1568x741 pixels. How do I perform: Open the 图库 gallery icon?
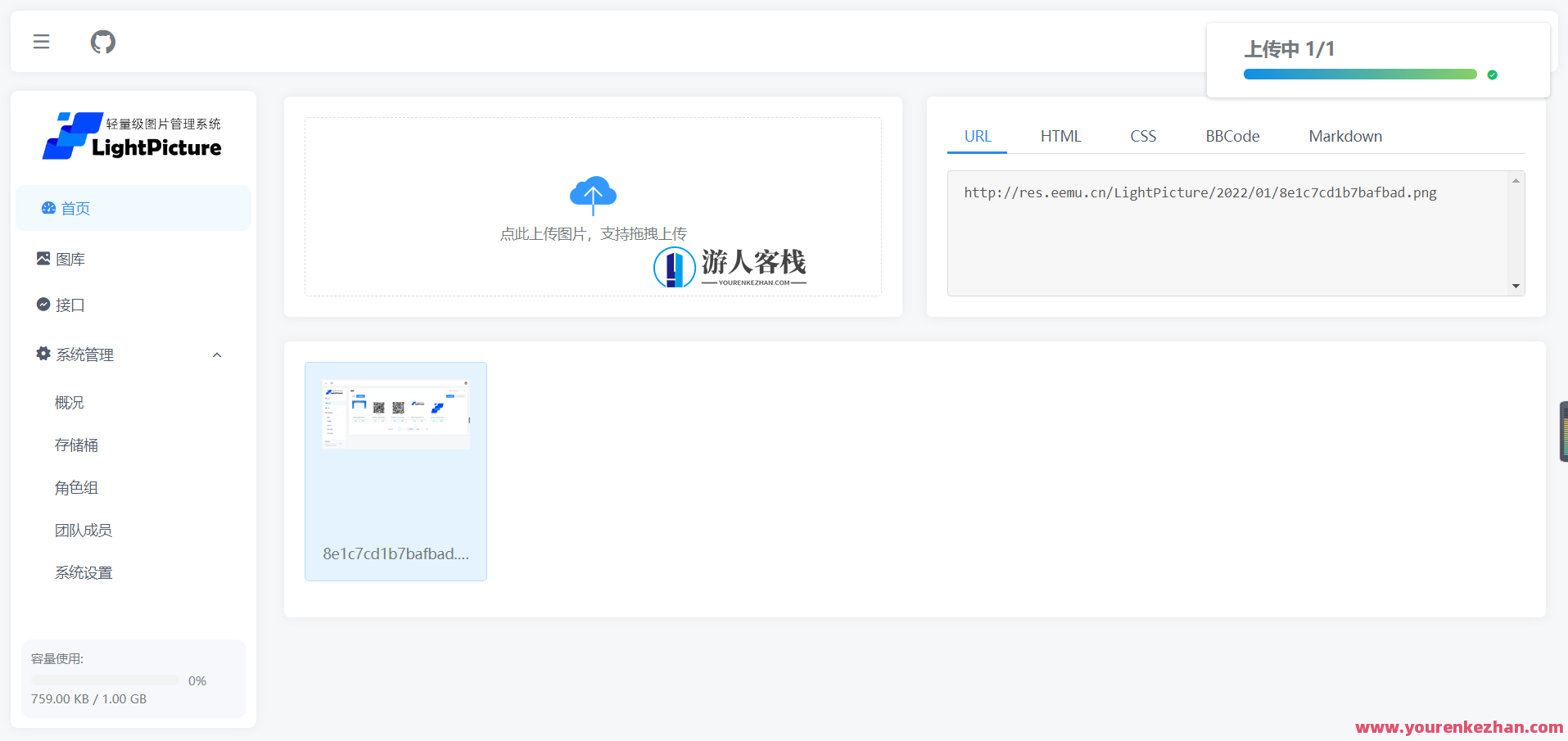pyautogui.click(x=43, y=258)
